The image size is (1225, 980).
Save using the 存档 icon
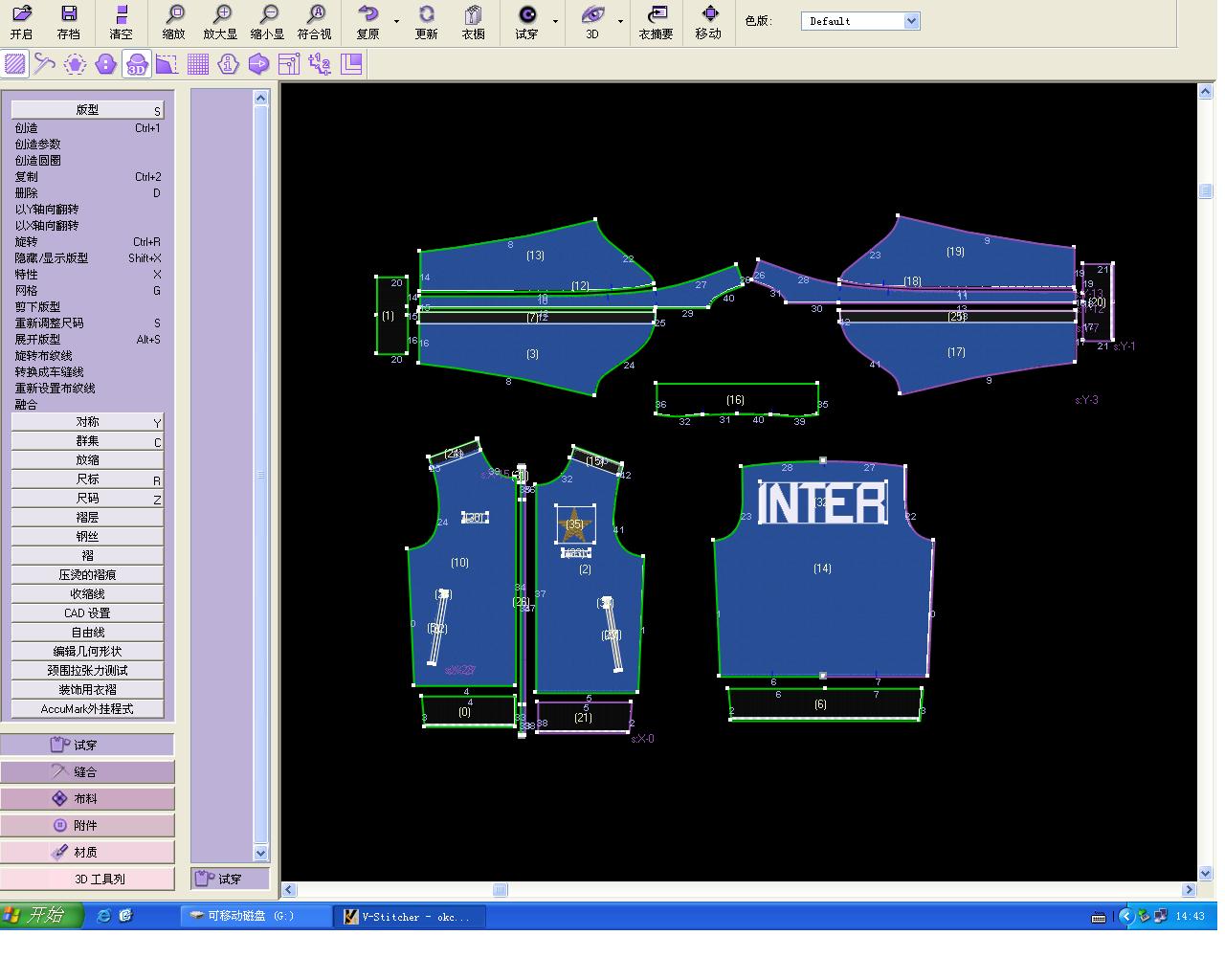point(69,22)
